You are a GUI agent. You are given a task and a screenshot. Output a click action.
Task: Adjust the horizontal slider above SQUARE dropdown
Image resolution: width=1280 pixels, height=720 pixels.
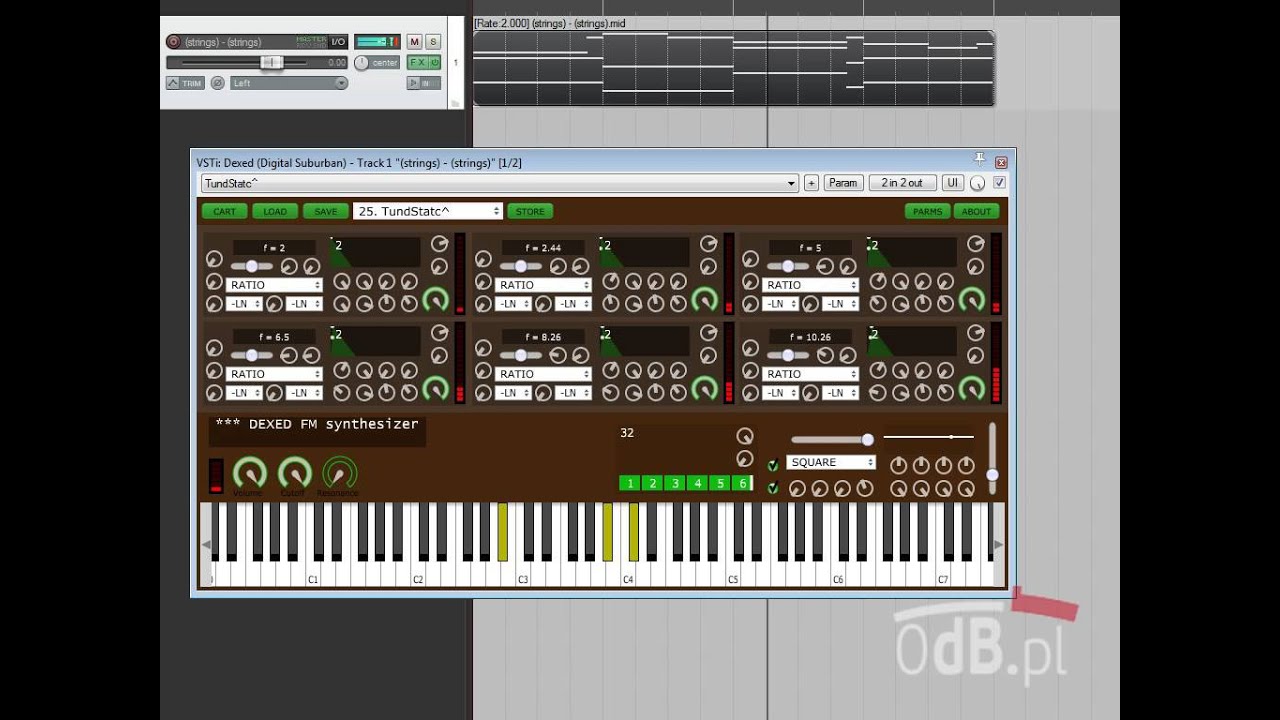(x=832, y=439)
